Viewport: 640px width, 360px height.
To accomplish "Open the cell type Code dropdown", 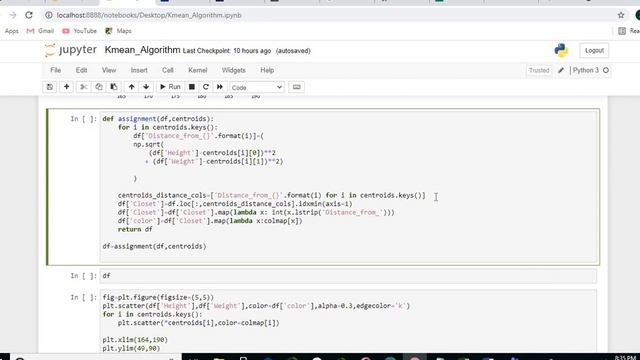I will pos(257,87).
